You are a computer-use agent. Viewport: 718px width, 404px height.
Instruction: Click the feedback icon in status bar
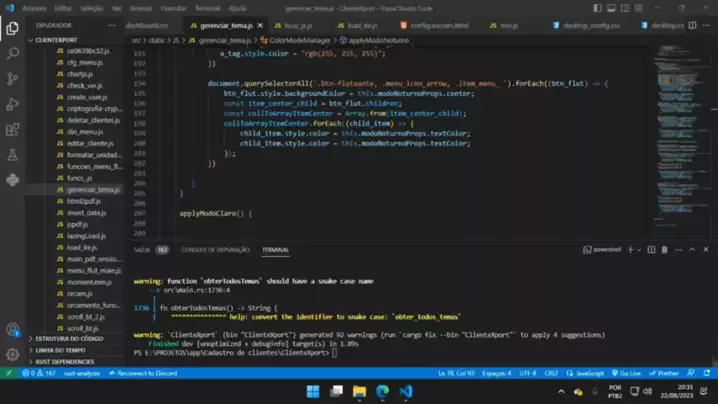(x=691, y=373)
